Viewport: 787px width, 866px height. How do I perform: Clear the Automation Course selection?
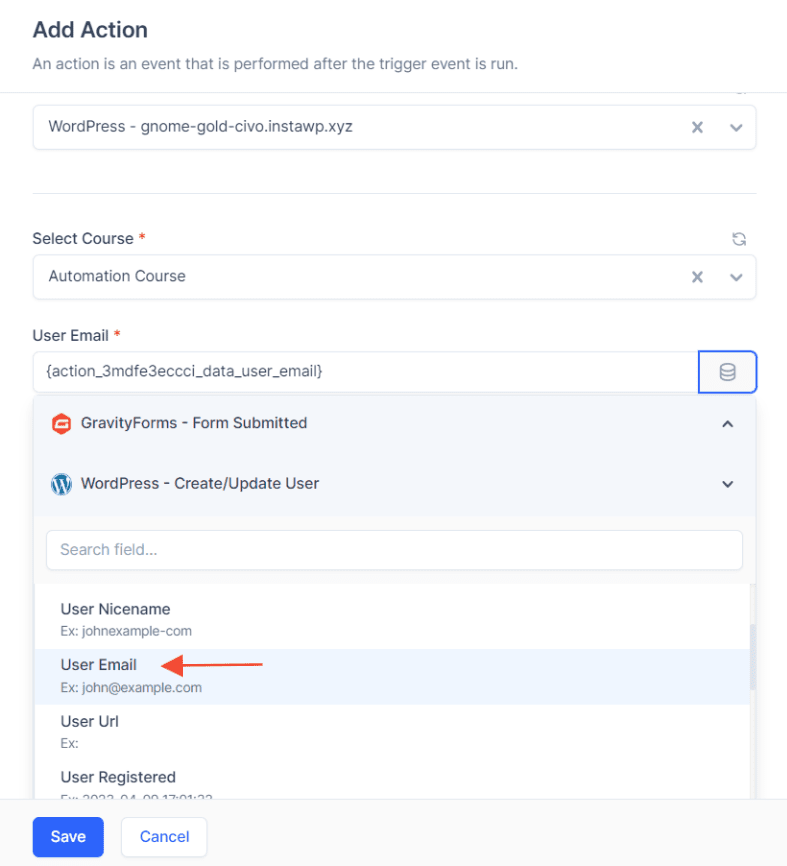(x=697, y=277)
